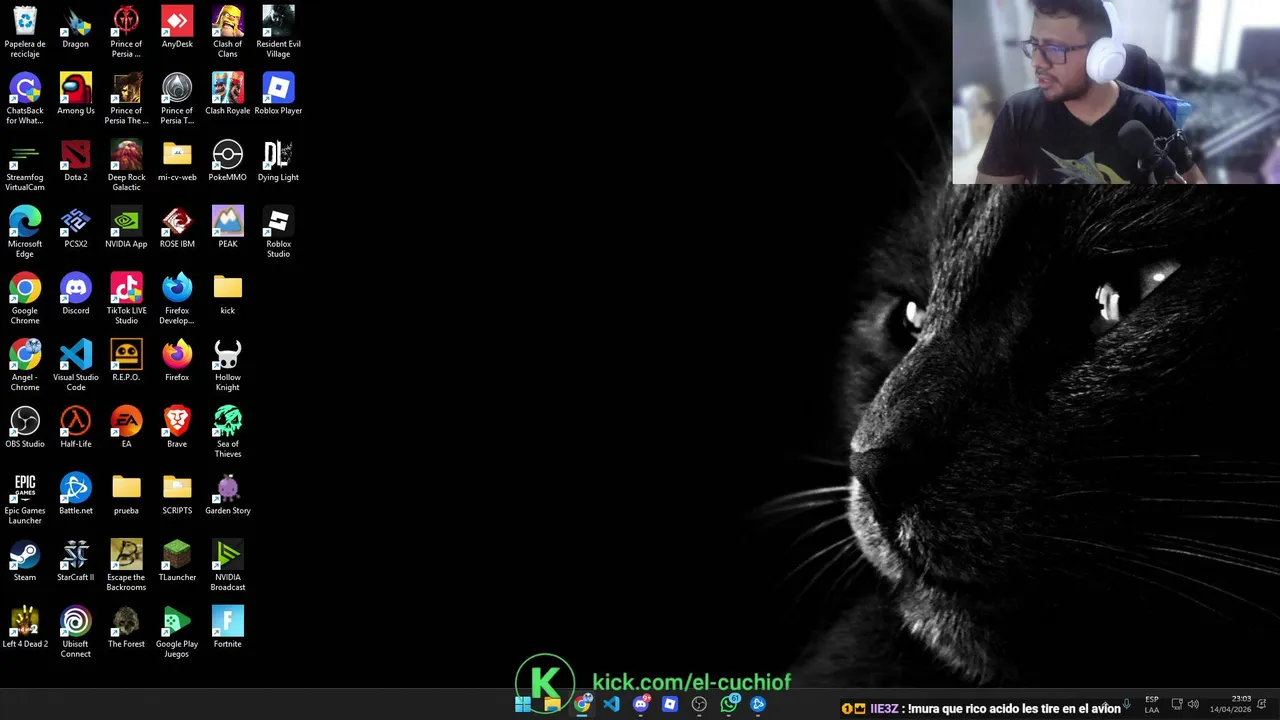Open OBS Studio desktop shortcut

(25, 427)
